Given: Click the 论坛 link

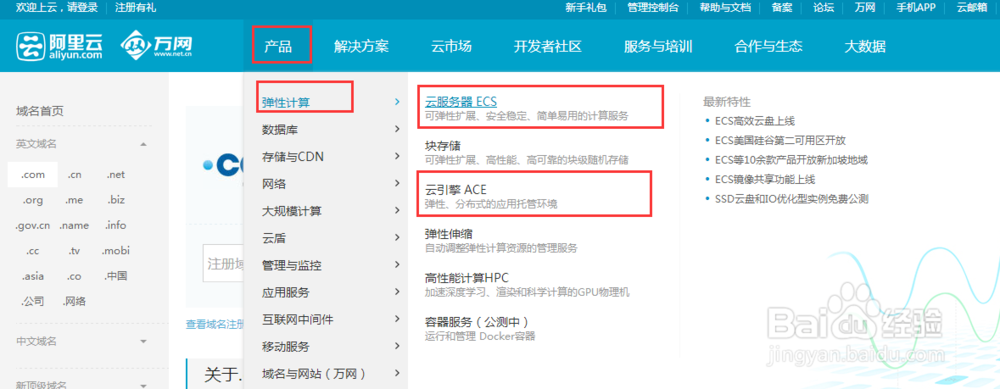Looking at the screenshot, I should [823, 8].
